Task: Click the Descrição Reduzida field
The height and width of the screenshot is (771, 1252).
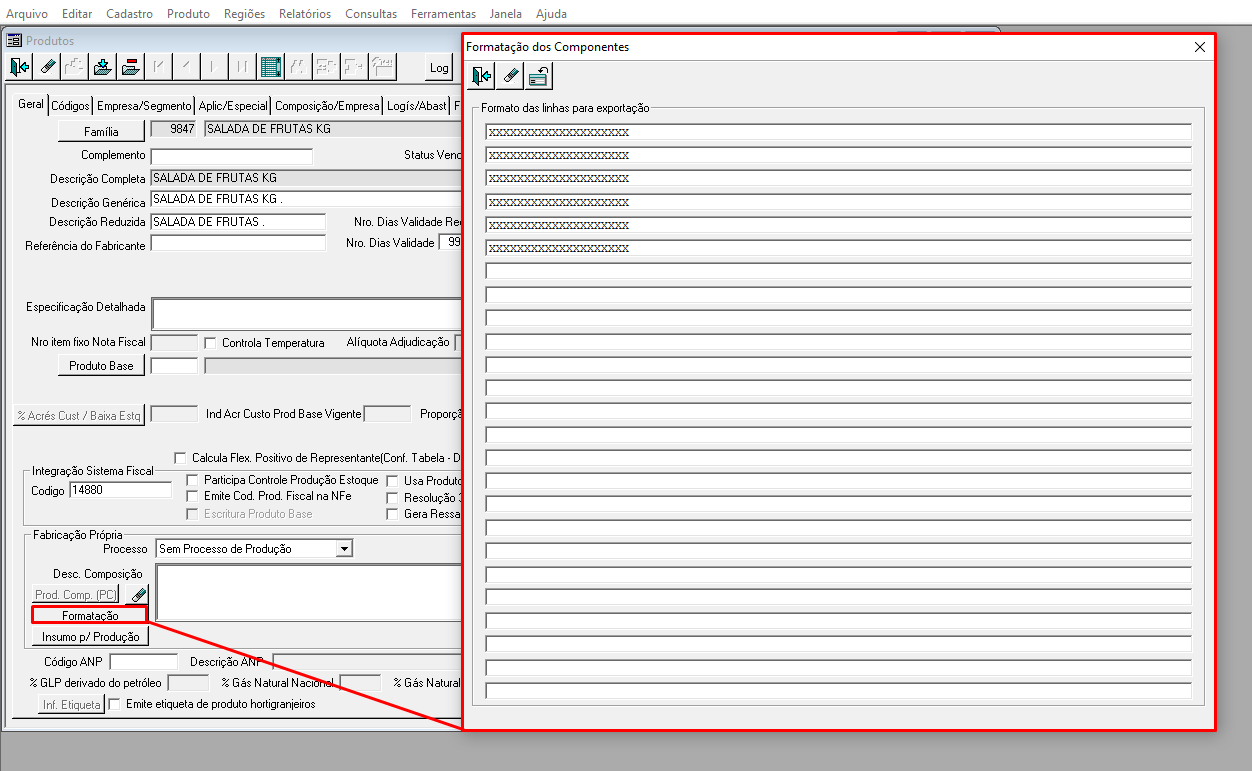Action: click(238, 222)
